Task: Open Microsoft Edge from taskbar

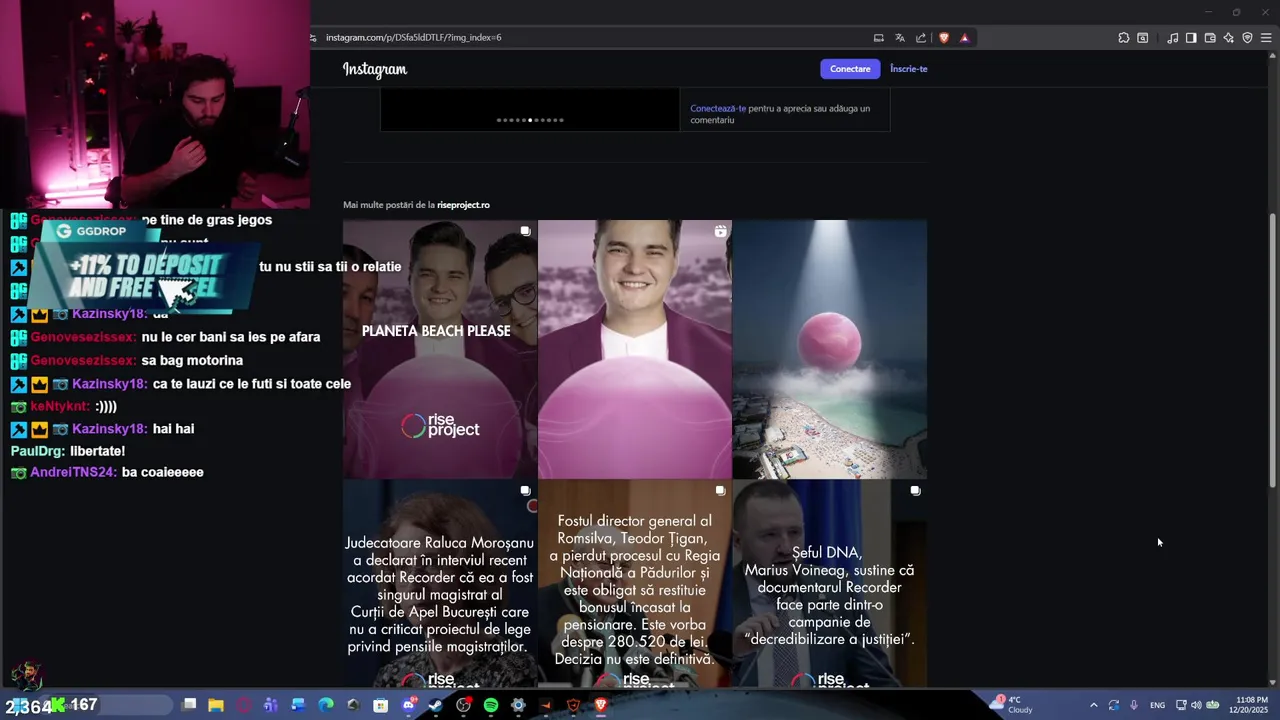Action: pos(326,705)
